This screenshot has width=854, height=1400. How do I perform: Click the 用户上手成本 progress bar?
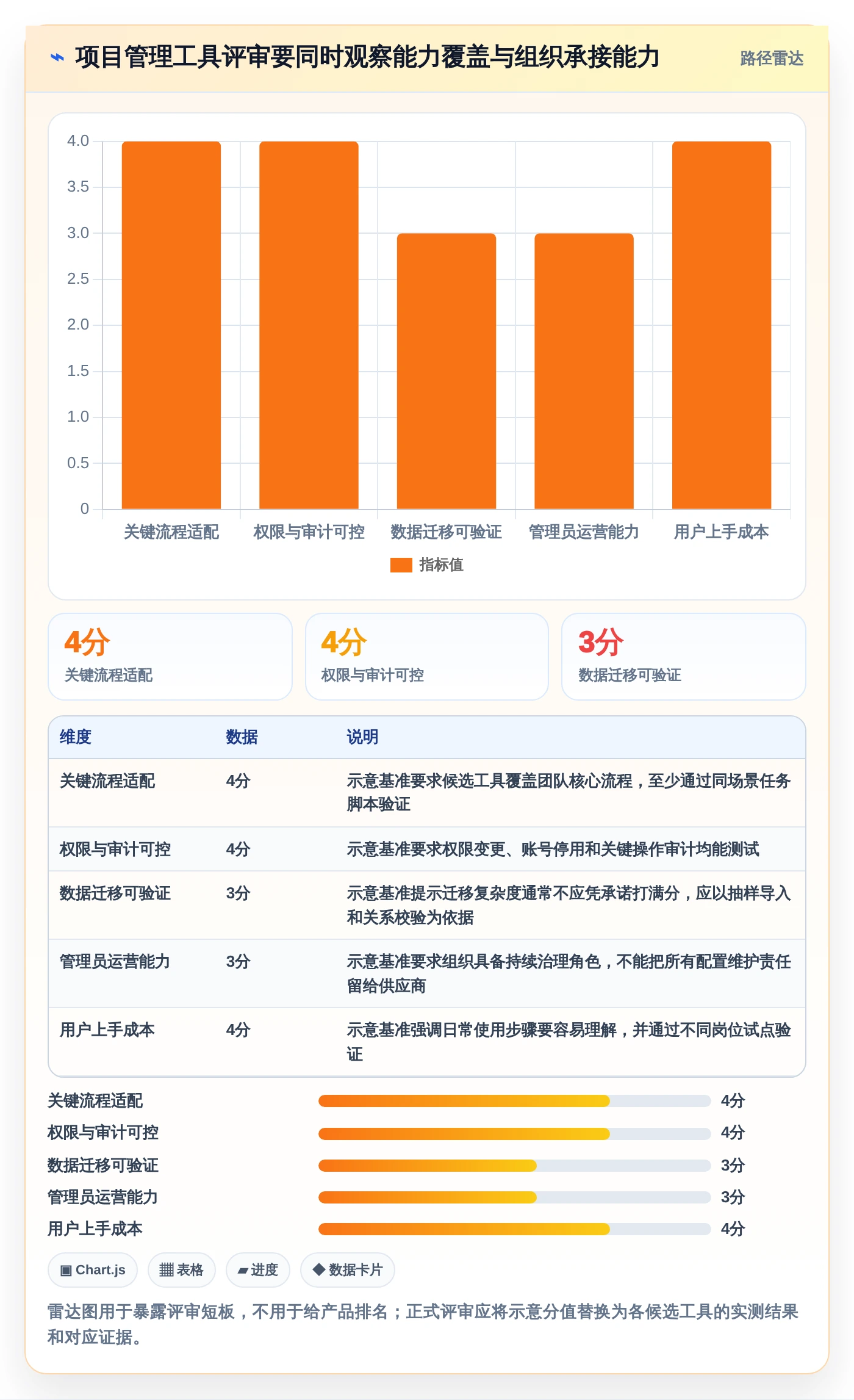(x=514, y=1229)
